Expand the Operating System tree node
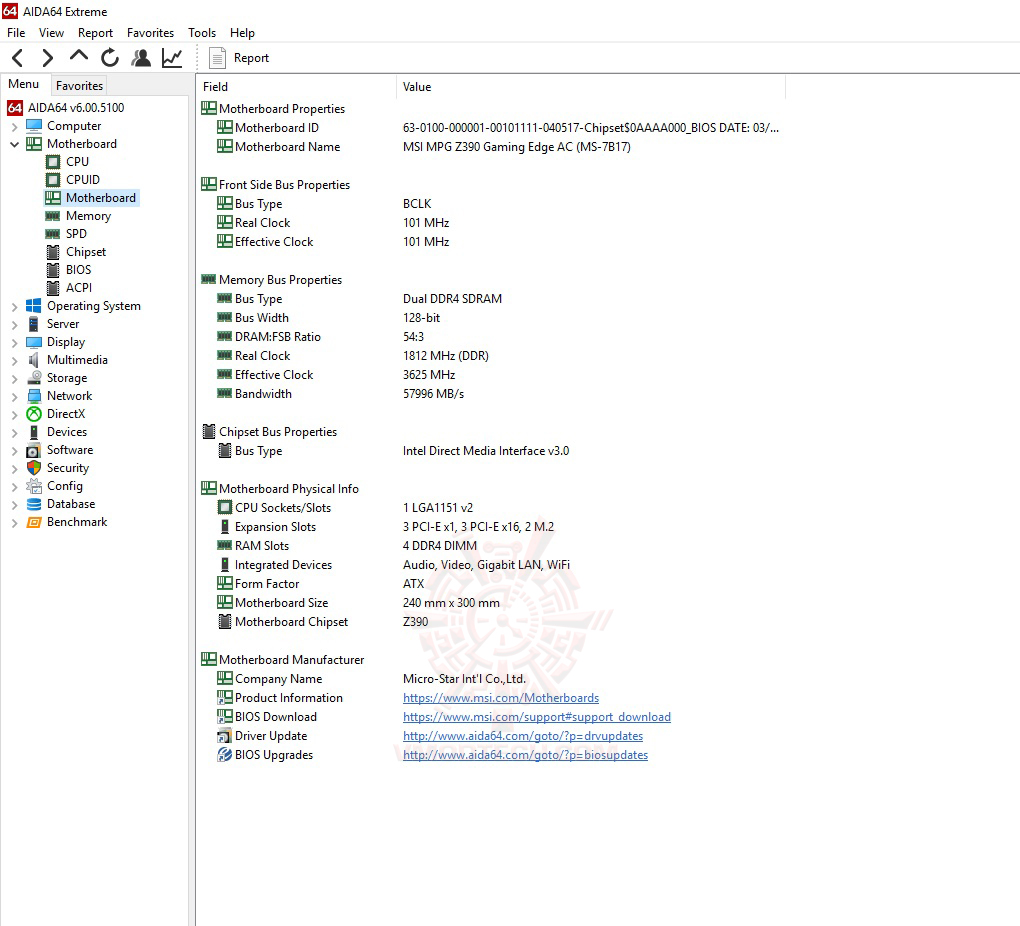This screenshot has width=1020, height=926. (x=14, y=306)
